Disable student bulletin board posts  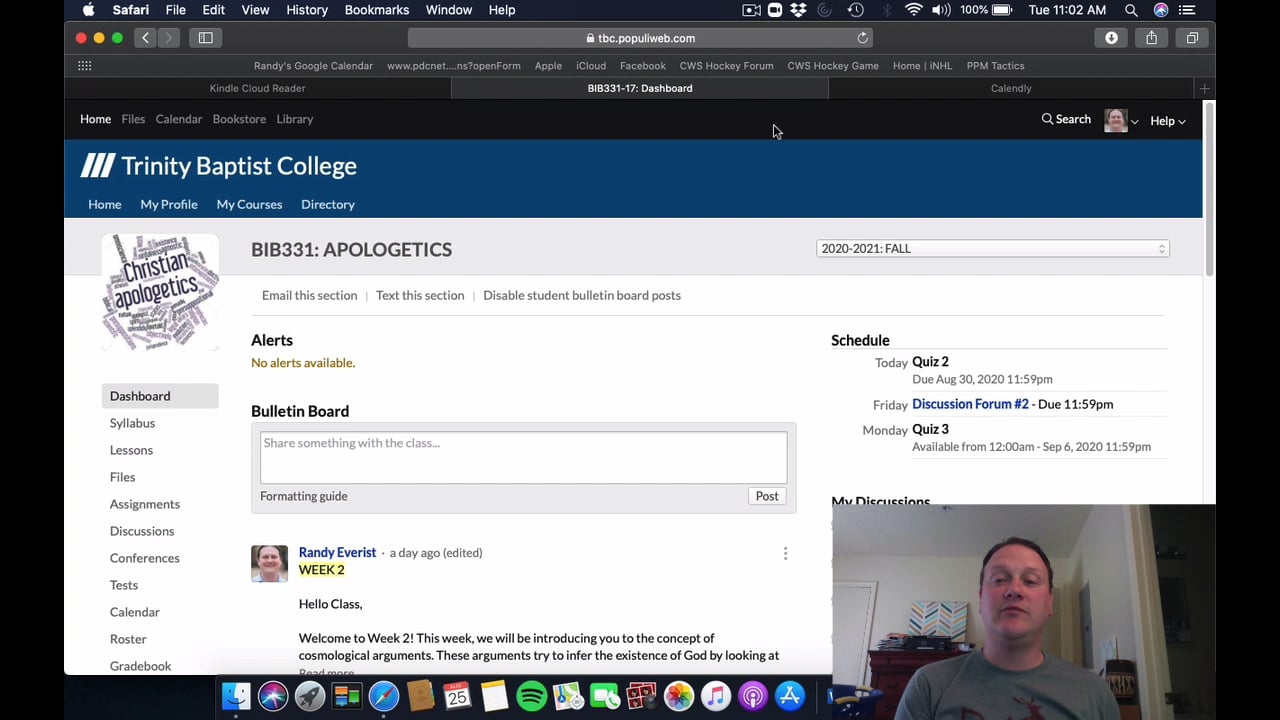click(x=582, y=295)
